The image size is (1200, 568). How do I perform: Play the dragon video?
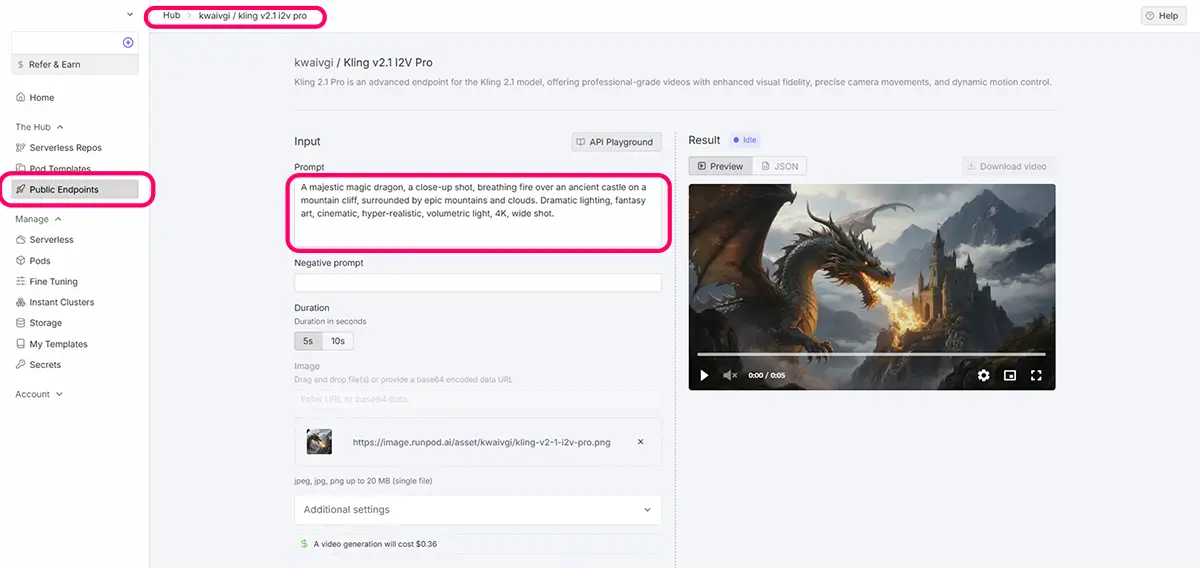pyautogui.click(x=704, y=375)
